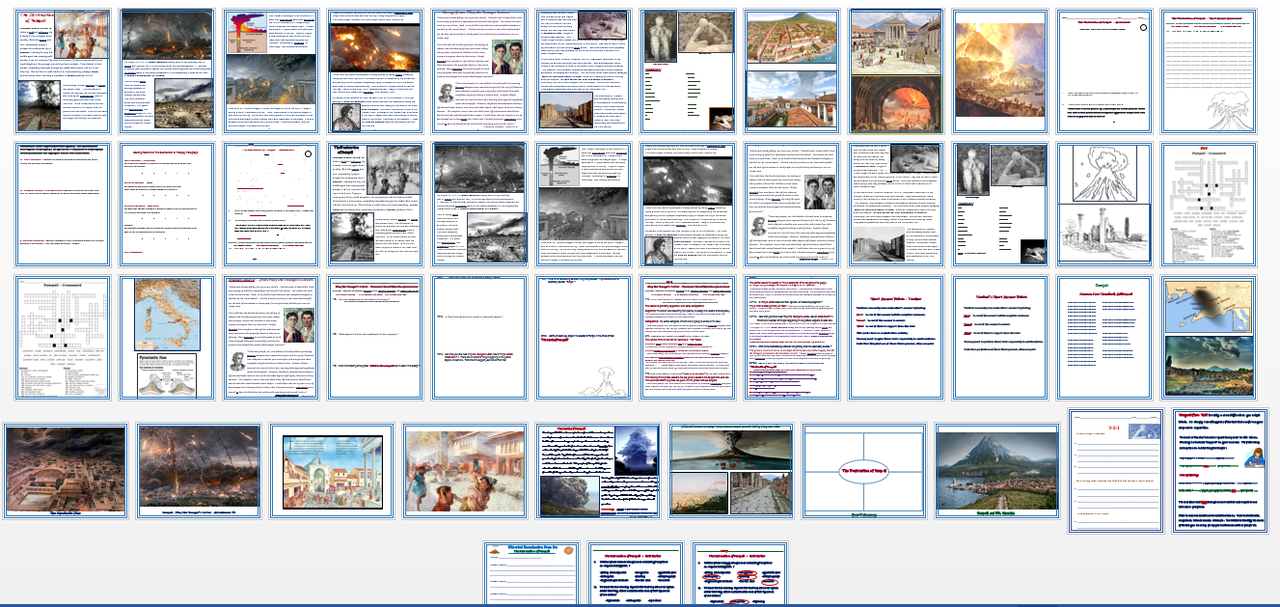1280x607 pixels.
Task: View the plaster cast victim photo page
Action: click(690, 68)
